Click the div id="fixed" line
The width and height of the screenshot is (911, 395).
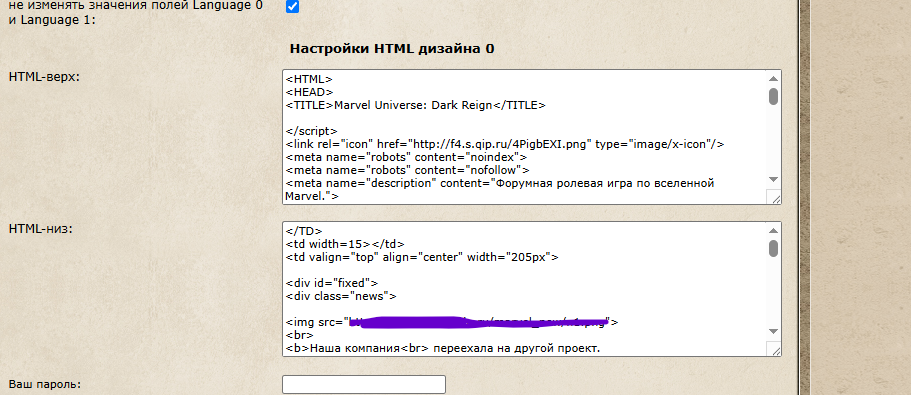(332, 283)
